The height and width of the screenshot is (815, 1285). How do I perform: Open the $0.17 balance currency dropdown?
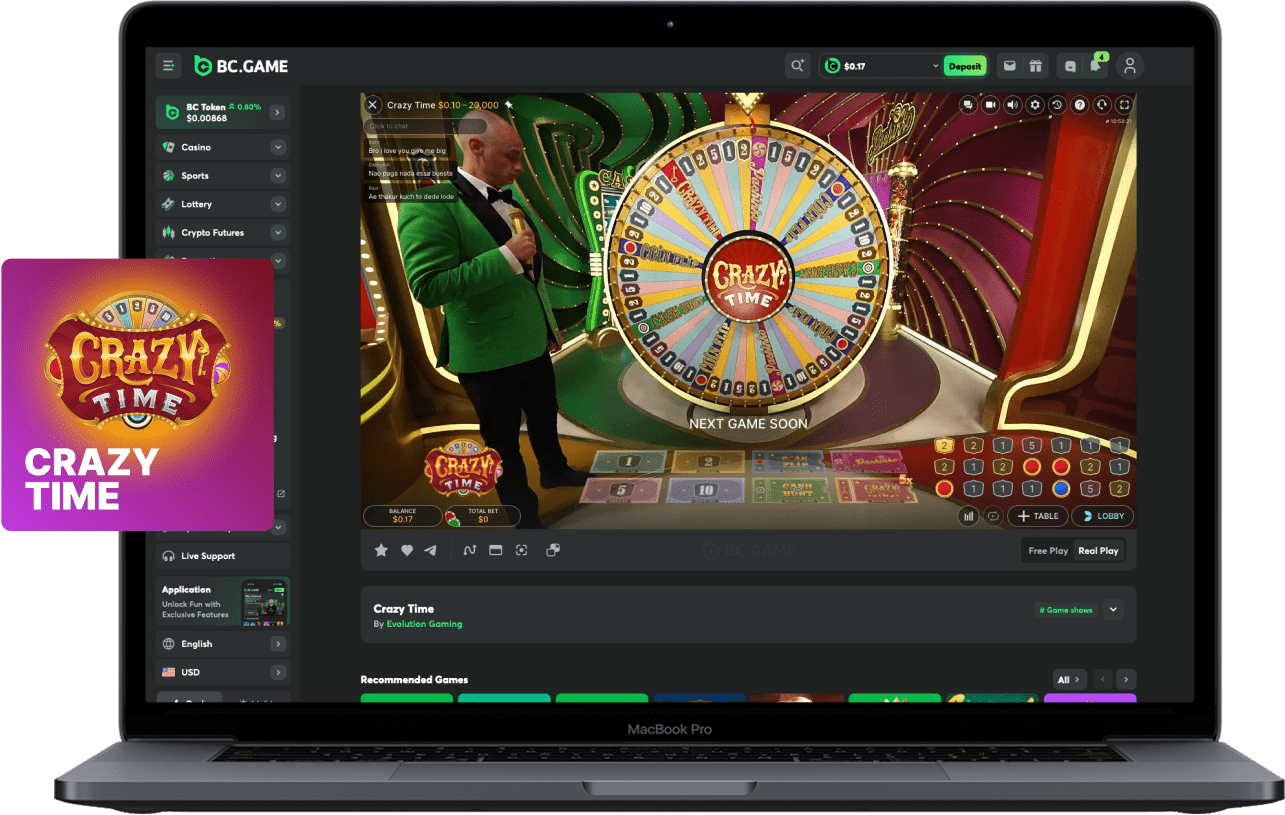click(x=935, y=66)
